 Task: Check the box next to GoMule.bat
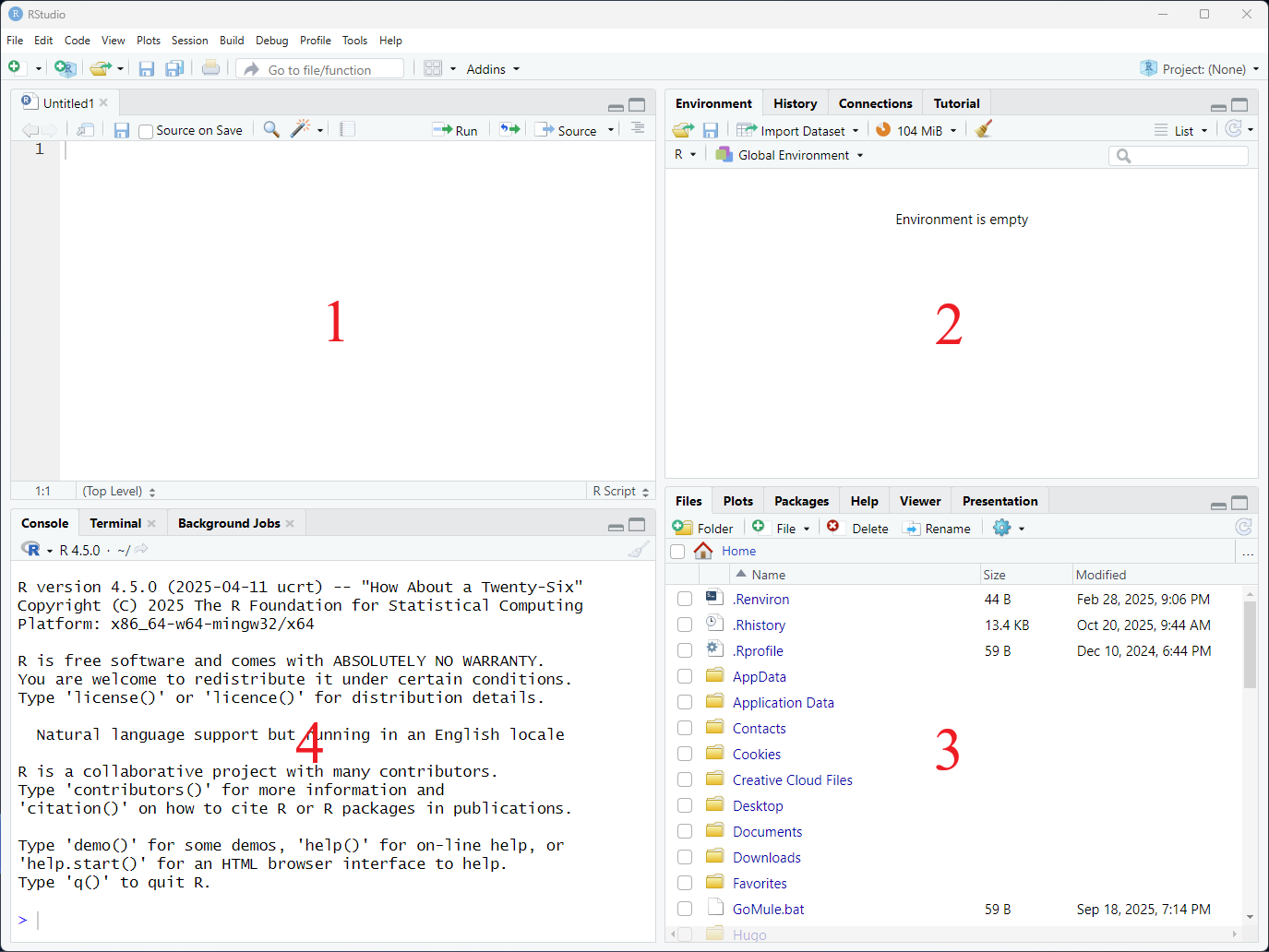click(684, 909)
